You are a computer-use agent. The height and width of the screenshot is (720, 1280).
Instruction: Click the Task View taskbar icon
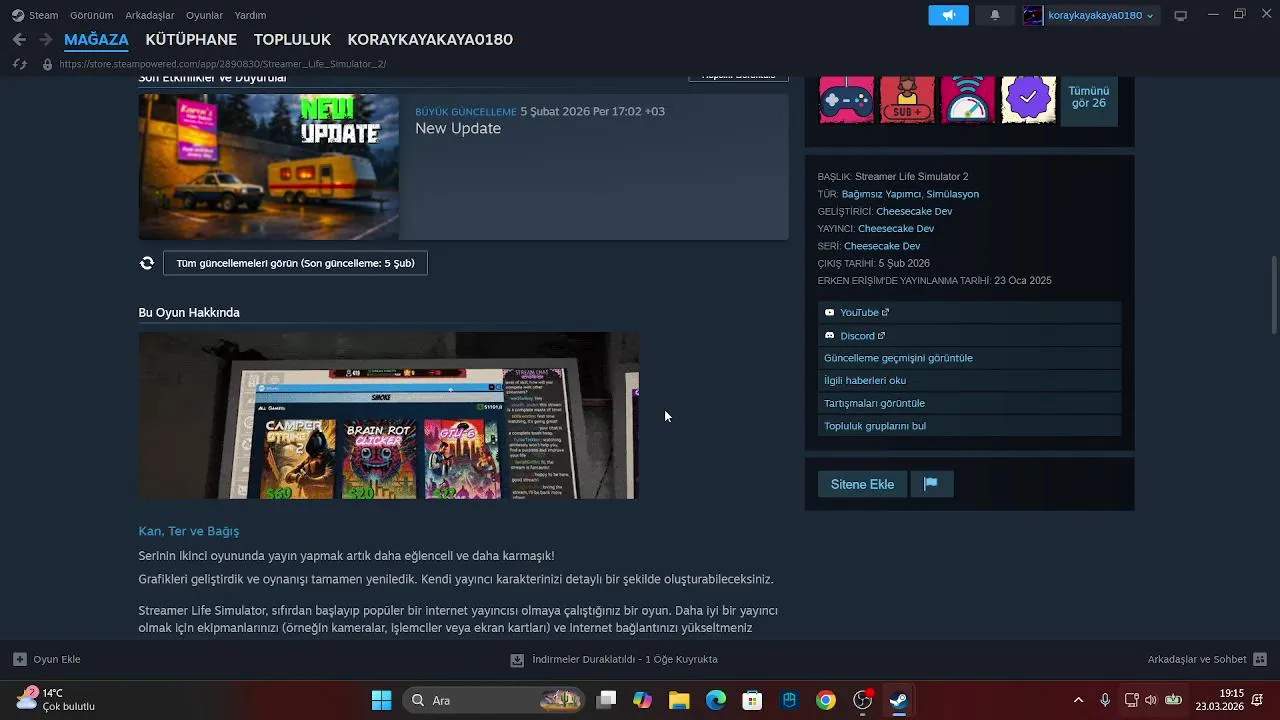606,700
